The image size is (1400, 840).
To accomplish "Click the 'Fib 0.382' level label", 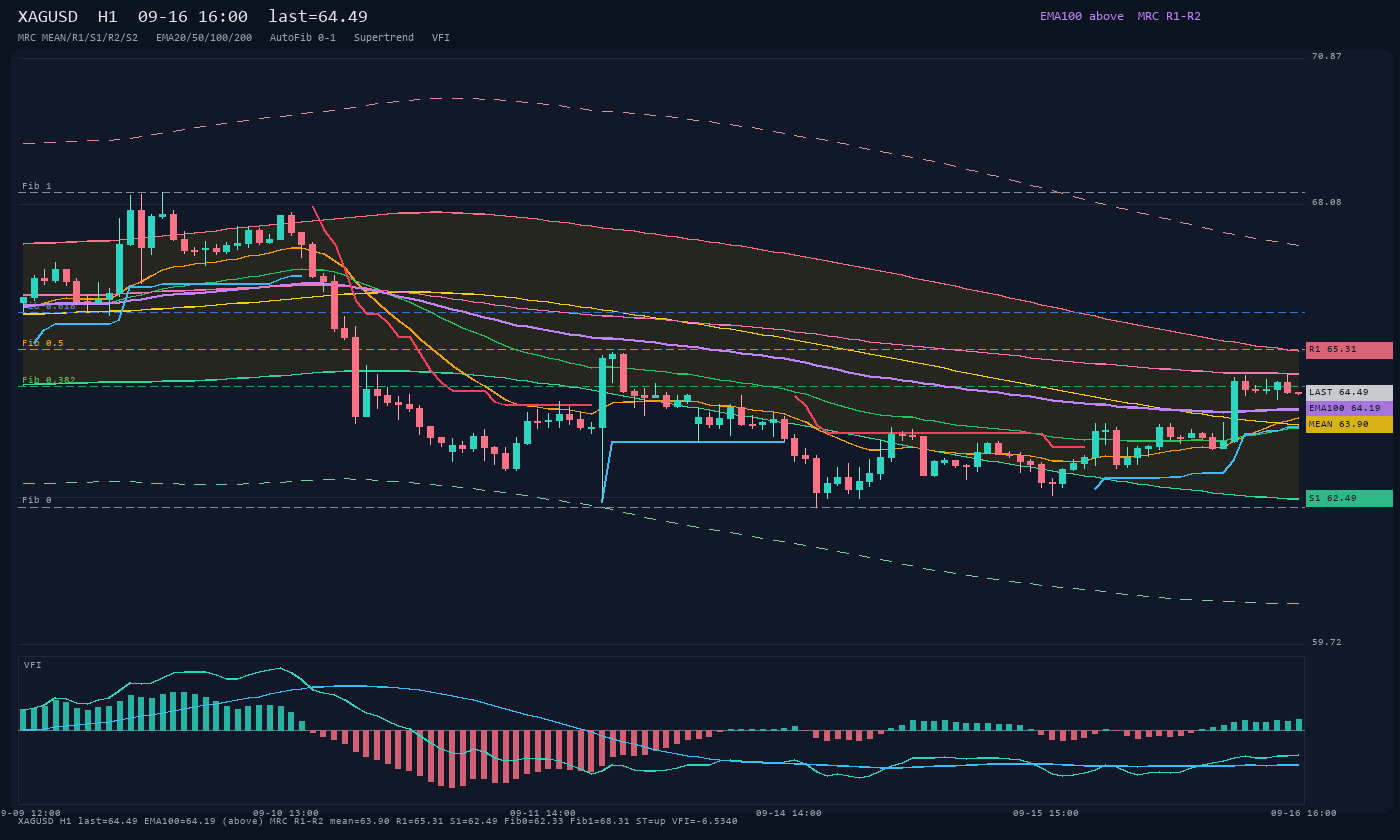I will coord(49,380).
